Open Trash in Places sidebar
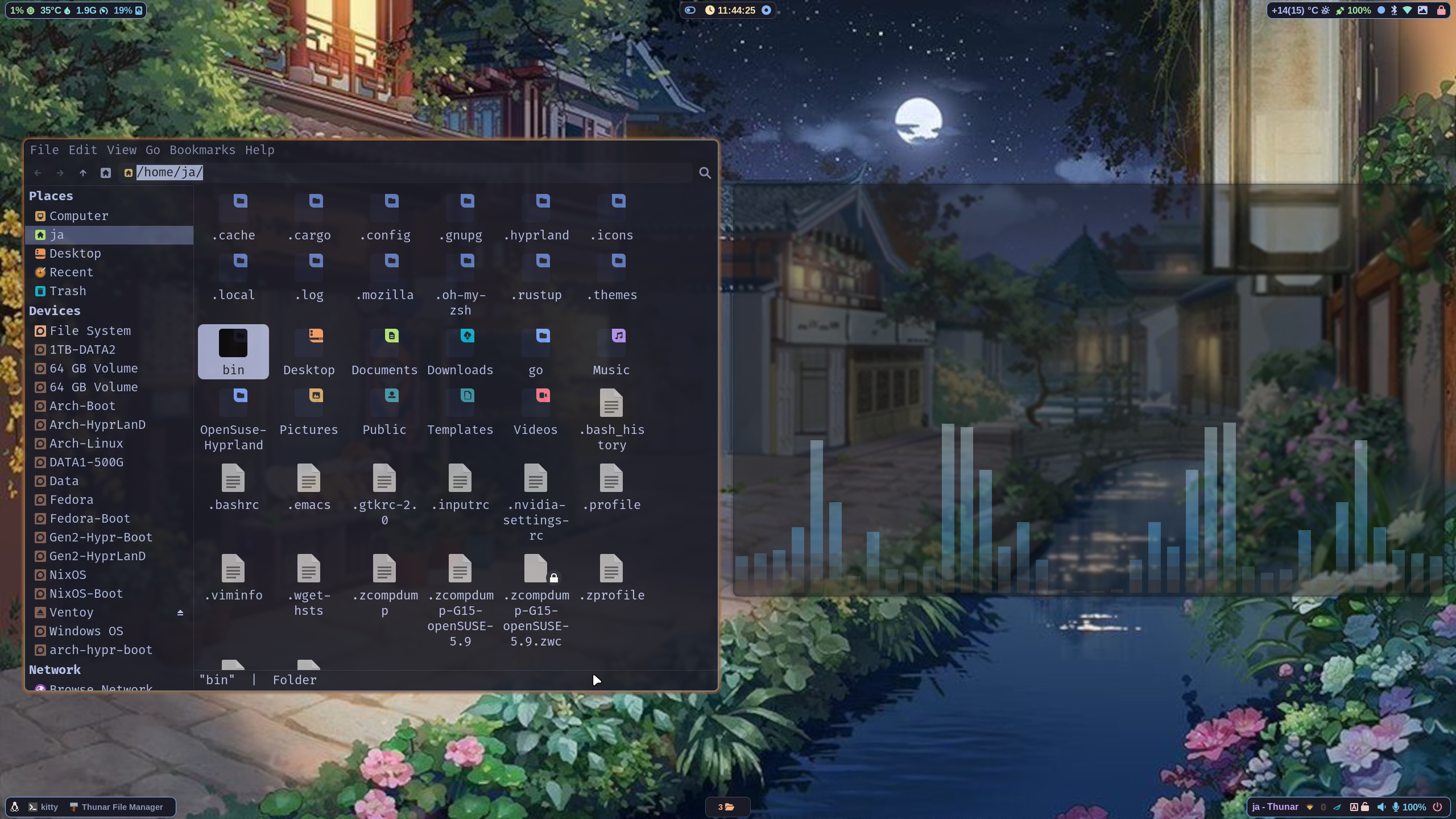 pyautogui.click(x=68, y=291)
